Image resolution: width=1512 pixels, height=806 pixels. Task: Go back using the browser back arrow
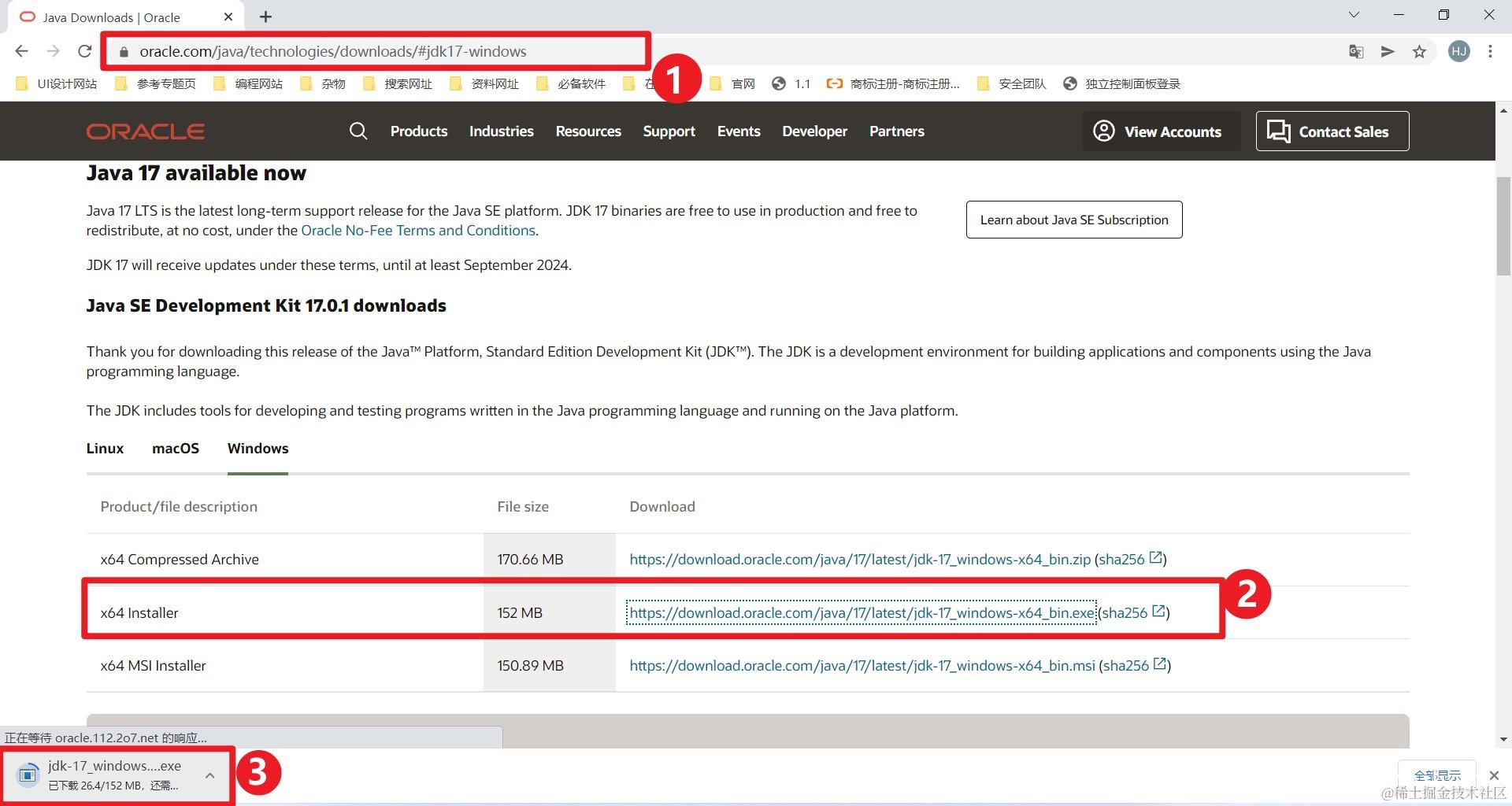[x=21, y=51]
